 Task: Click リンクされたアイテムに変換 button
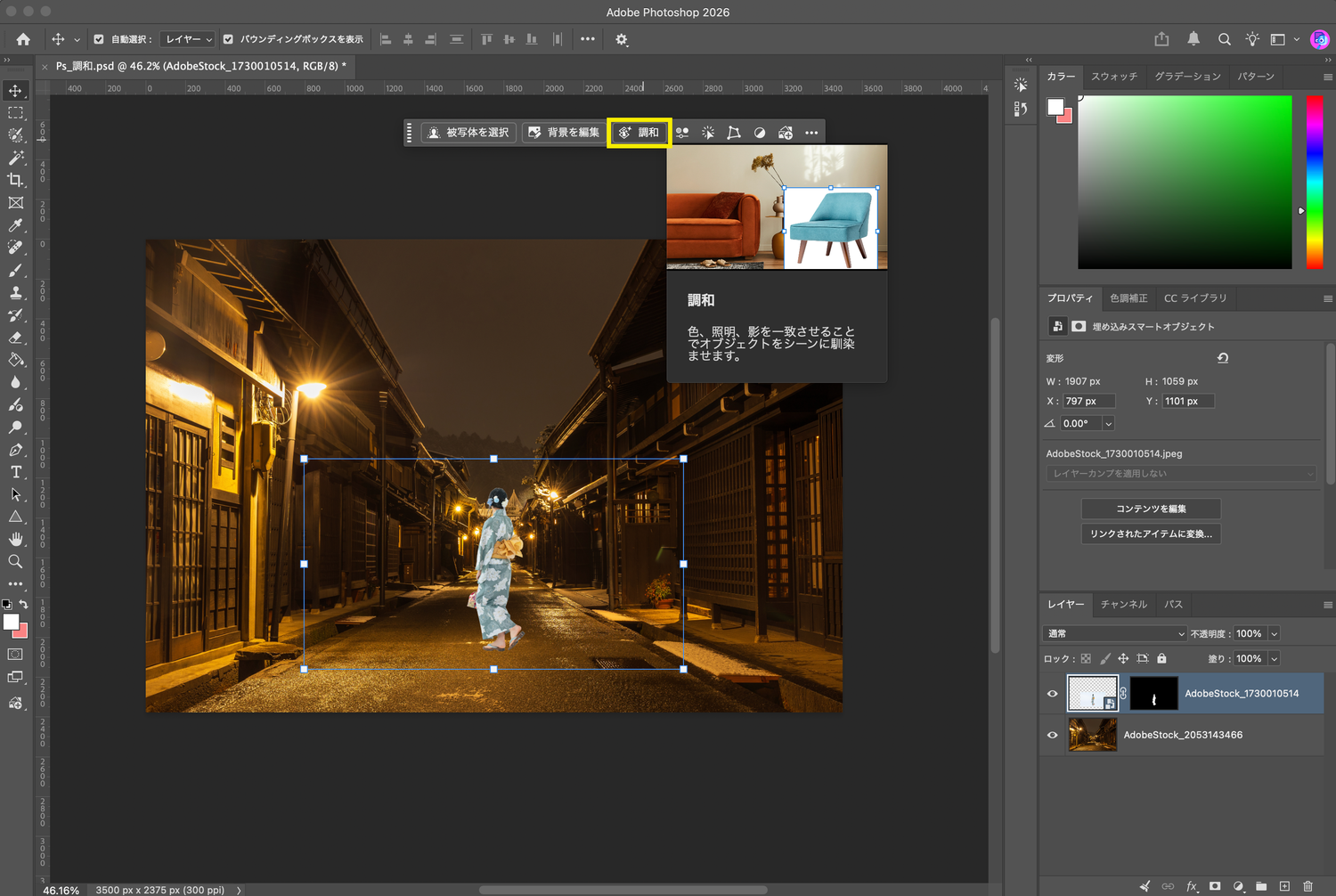click(1151, 534)
